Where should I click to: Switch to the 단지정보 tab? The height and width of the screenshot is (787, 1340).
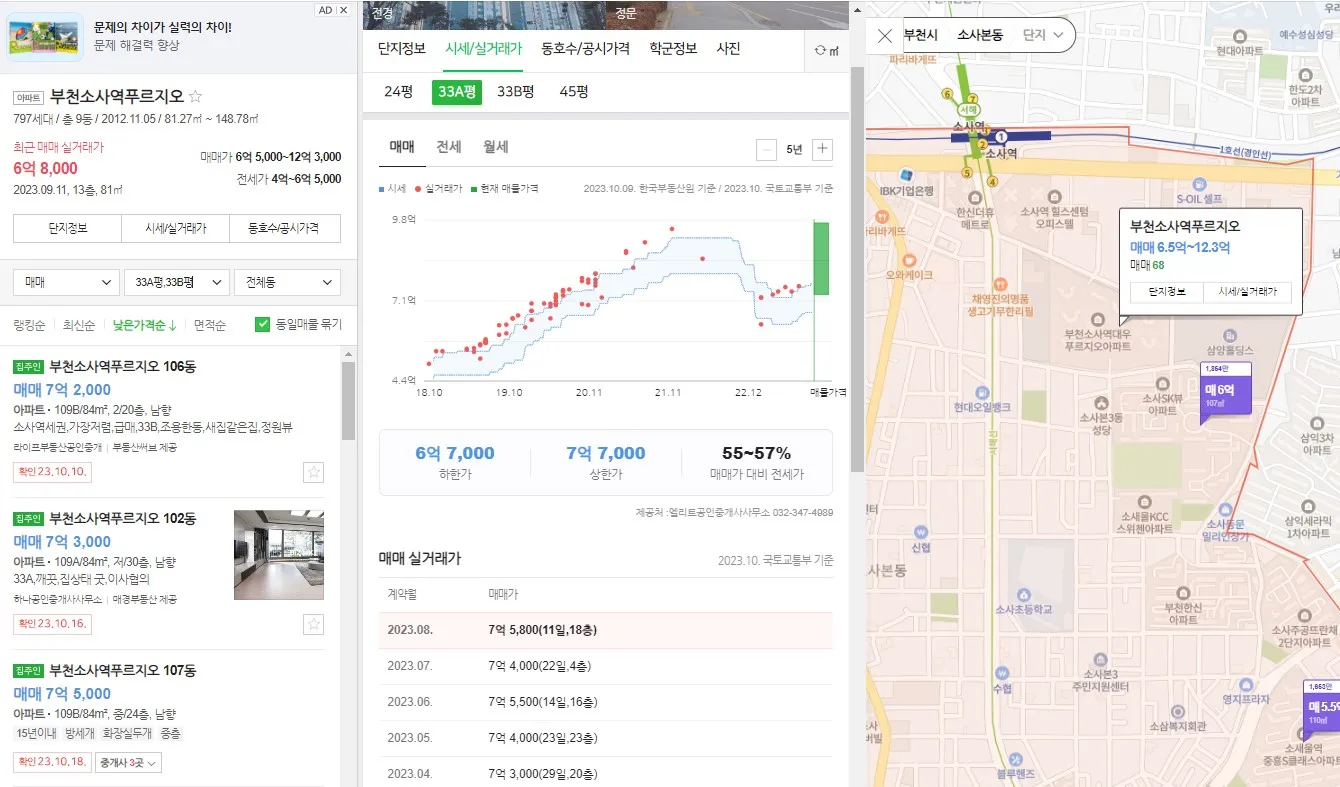tap(402, 49)
